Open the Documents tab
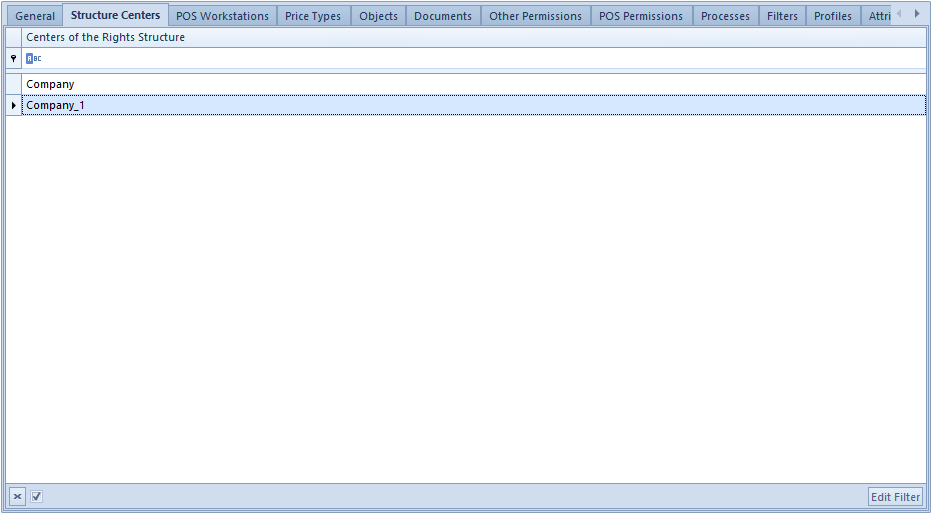Image resolution: width=933 pixels, height=514 pixels. pyautogui.click(x=443, y=16)
